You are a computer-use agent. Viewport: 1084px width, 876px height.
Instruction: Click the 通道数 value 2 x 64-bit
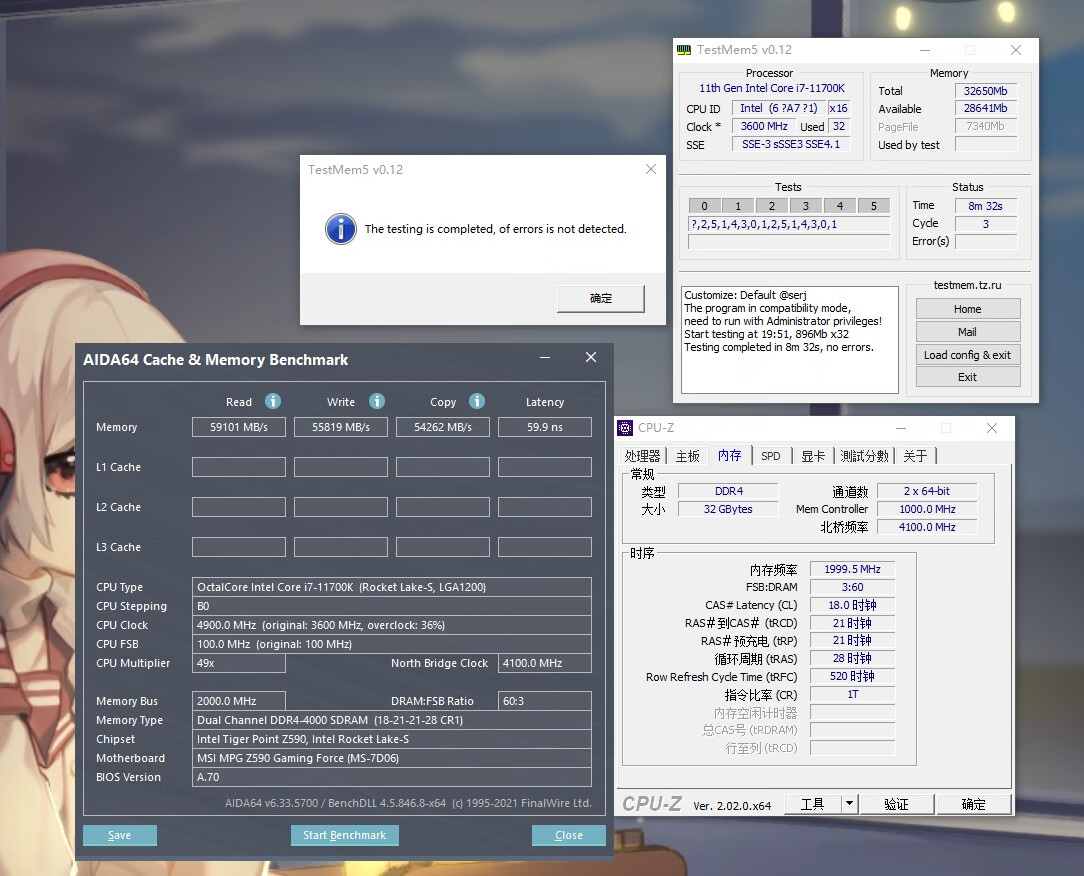[x=927, y=491]
